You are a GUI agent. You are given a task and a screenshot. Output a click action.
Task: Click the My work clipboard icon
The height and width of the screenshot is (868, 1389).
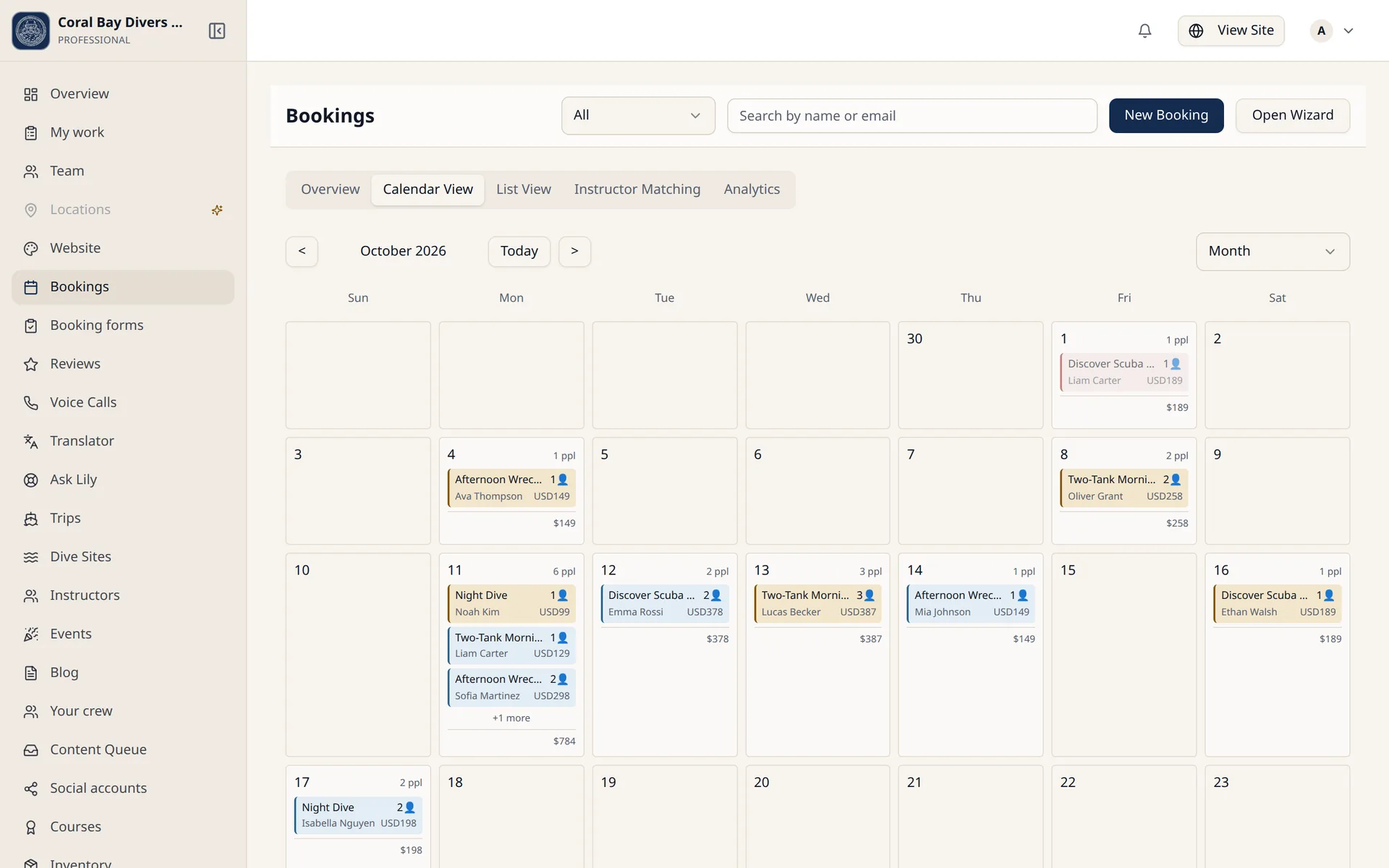pyautogui.click(x=30, y=132)
